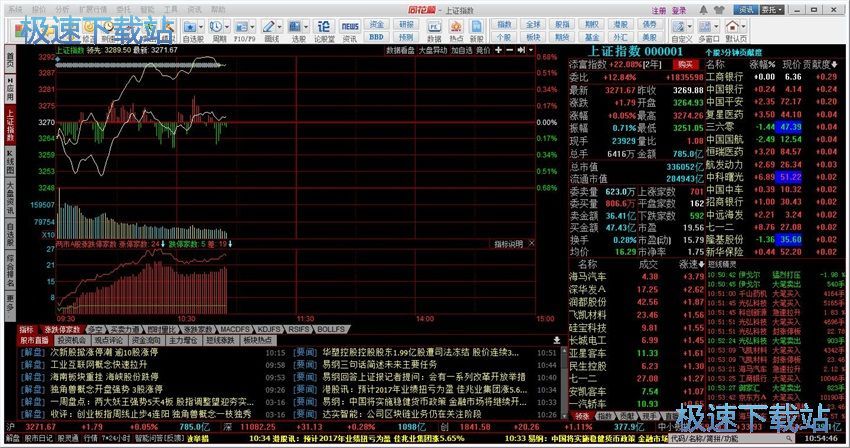Click the down arrow after 差 19
Screen dimensions: 850x448
[230, 244]
